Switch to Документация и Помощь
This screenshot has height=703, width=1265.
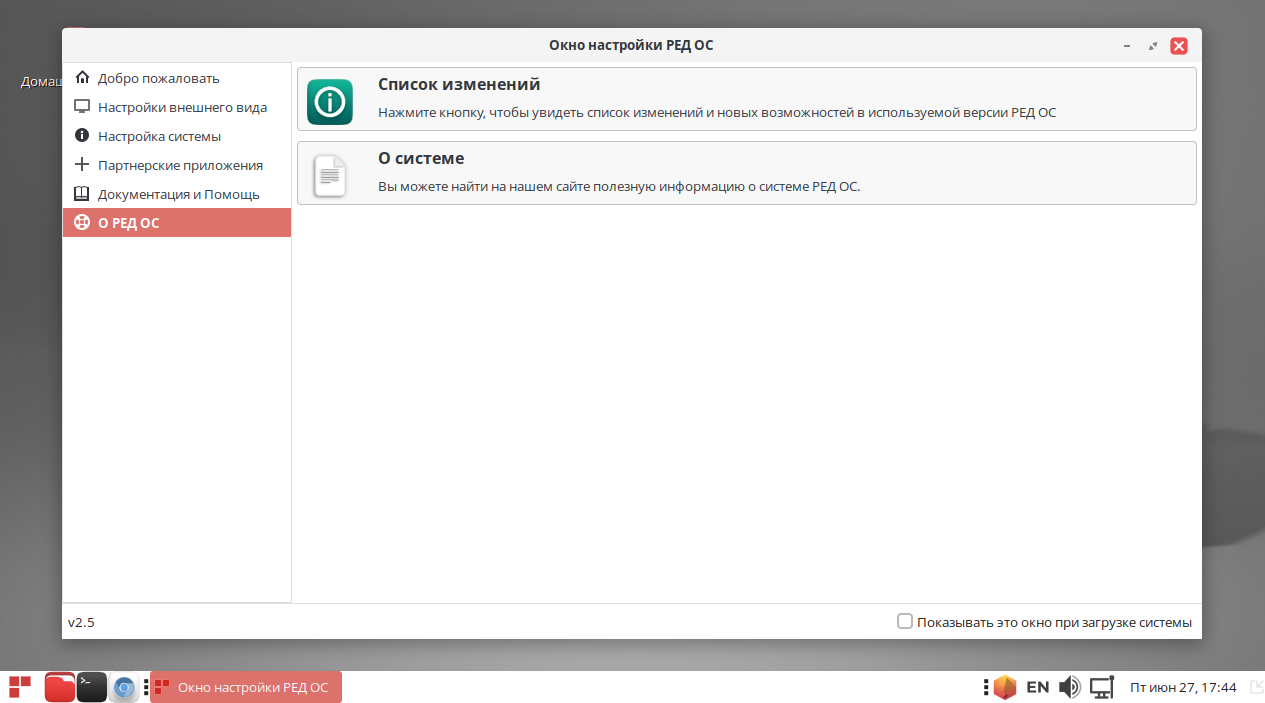click(x=177, y=194)
